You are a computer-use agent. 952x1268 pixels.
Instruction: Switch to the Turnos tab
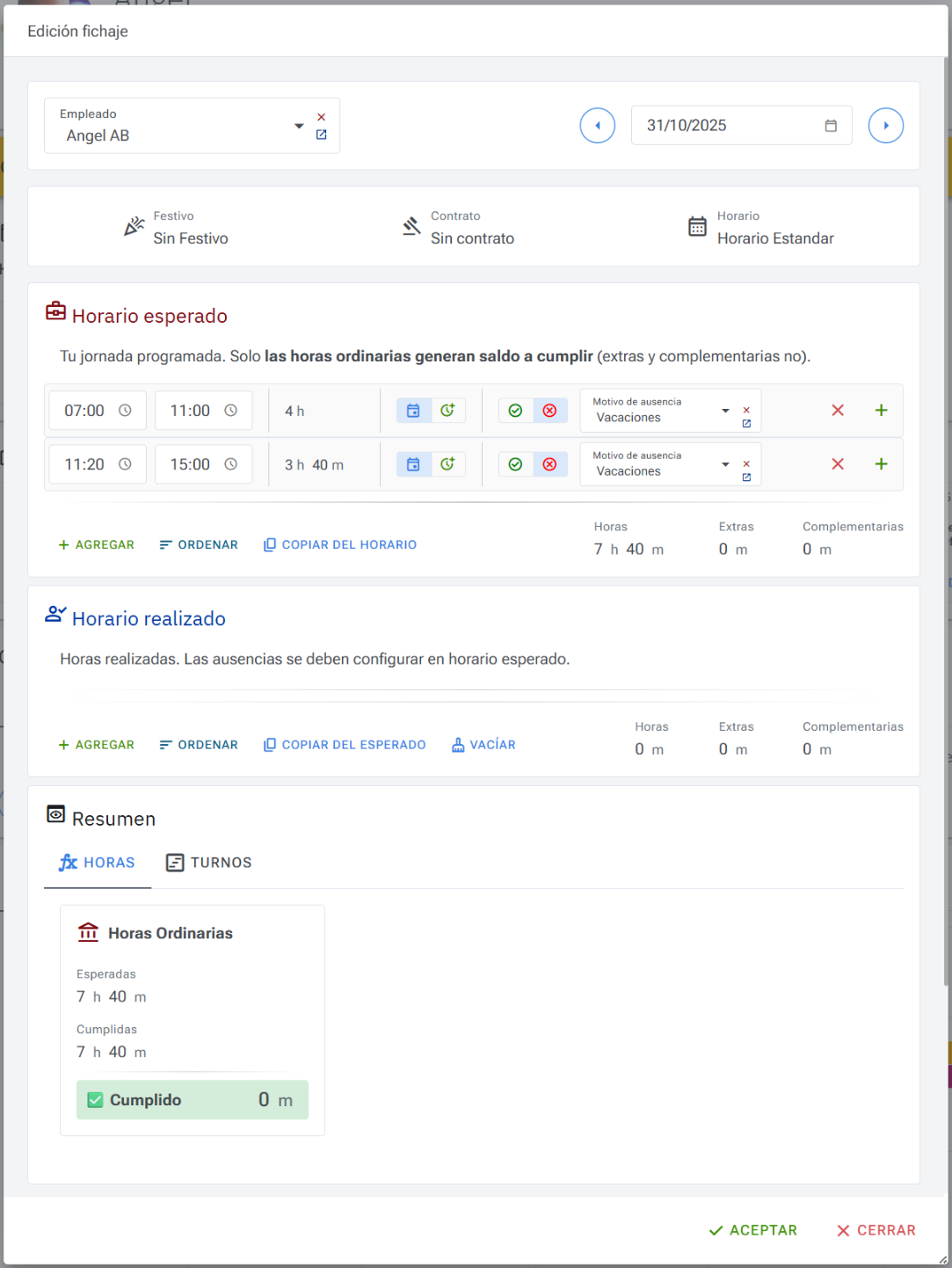point(209,863)
